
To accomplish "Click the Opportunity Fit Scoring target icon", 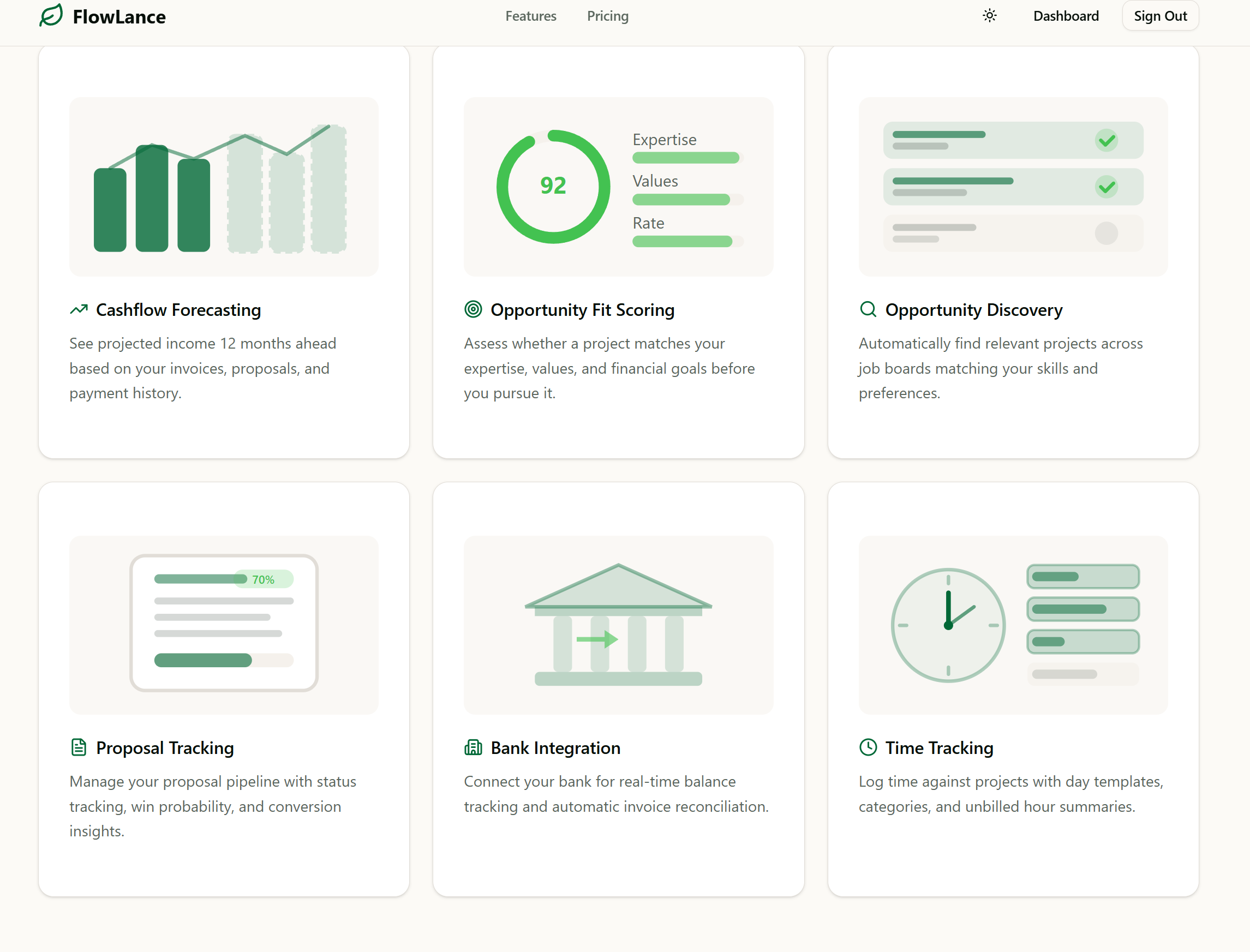I will coord(473,309).
